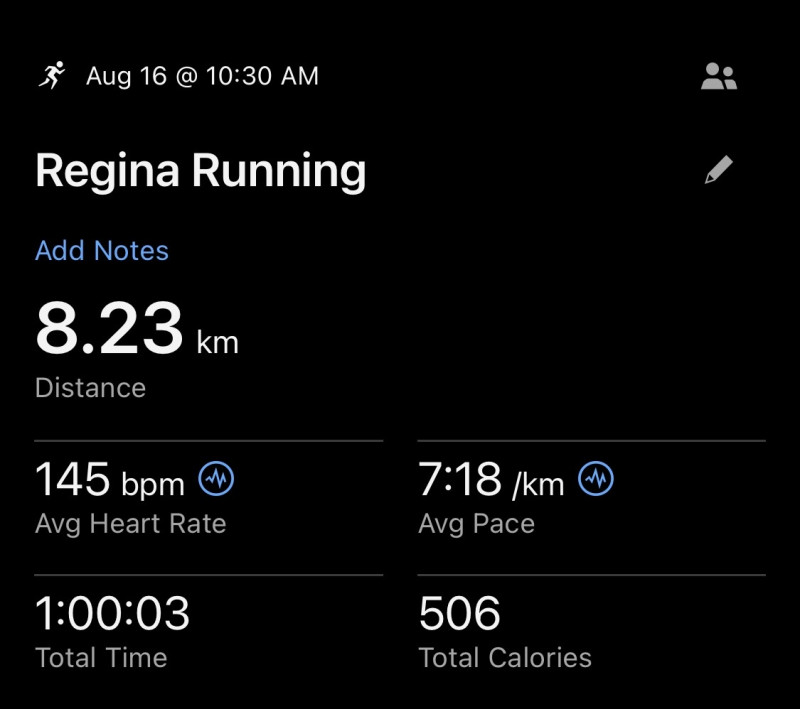800x709 pixels.
Task: Click the Distance label
Action: click(x=90, y=388)
